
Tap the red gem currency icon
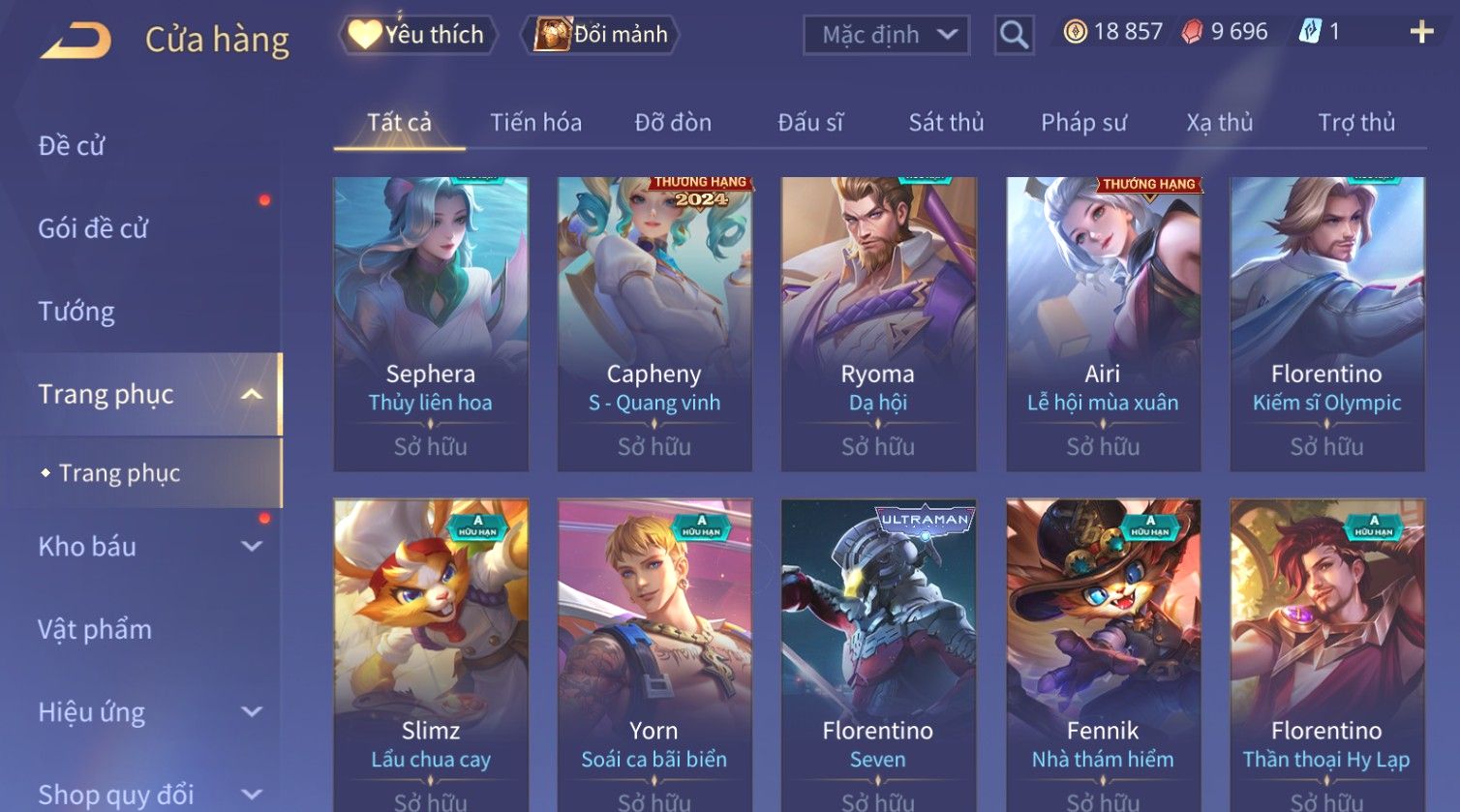click(1192, 32)
